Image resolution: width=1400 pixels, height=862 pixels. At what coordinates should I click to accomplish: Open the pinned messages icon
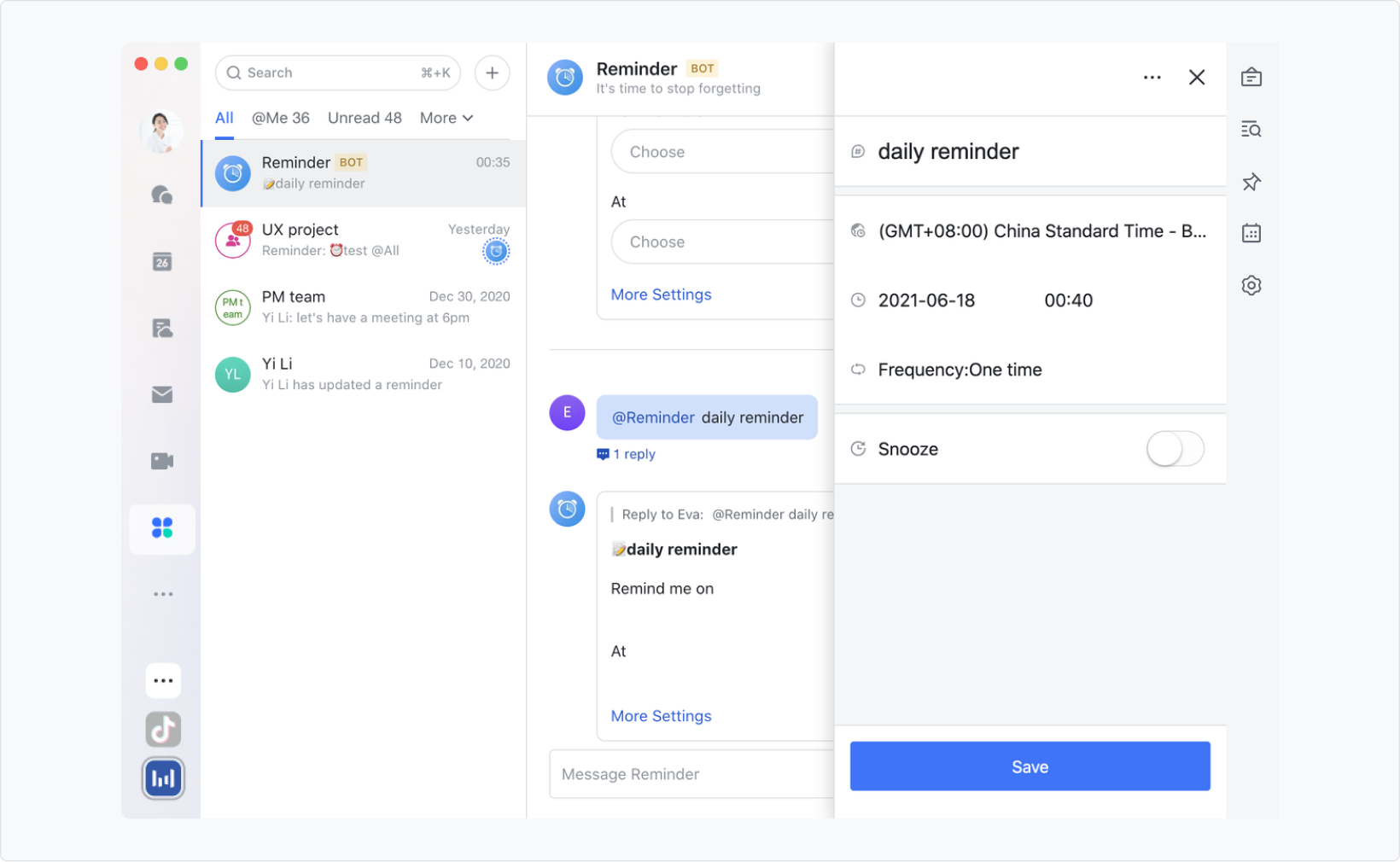coord(1251,182)
